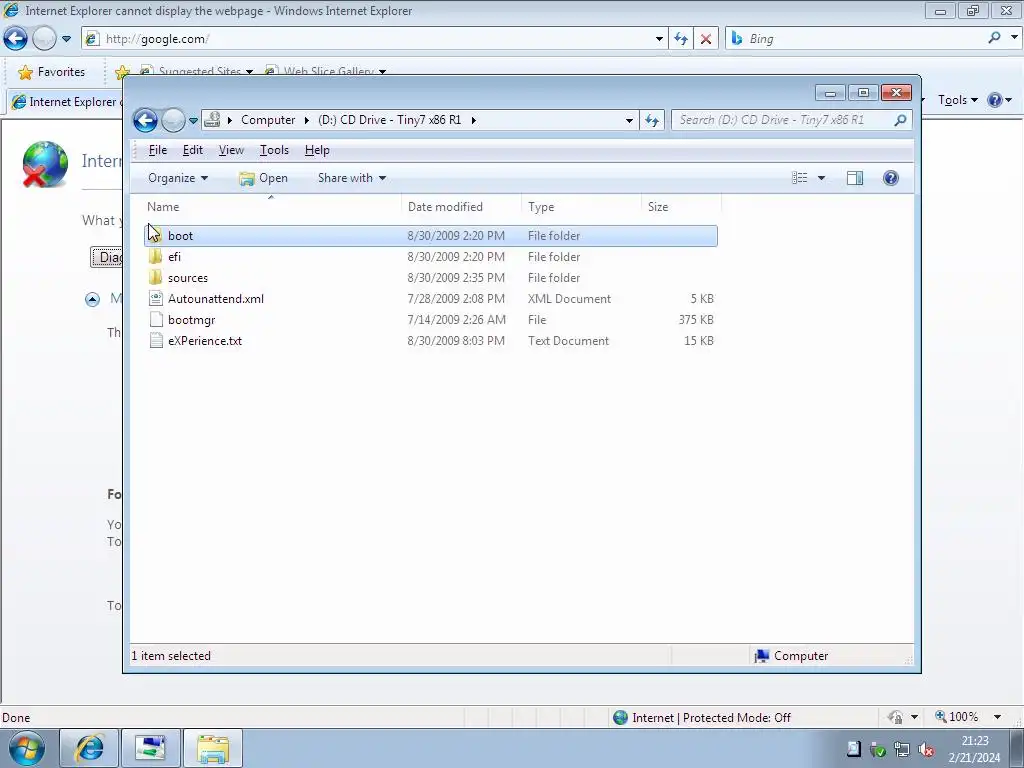1024x768 pixels.
Task: Click Computer icon in Explorer status bar
Action: coord(761,656)
